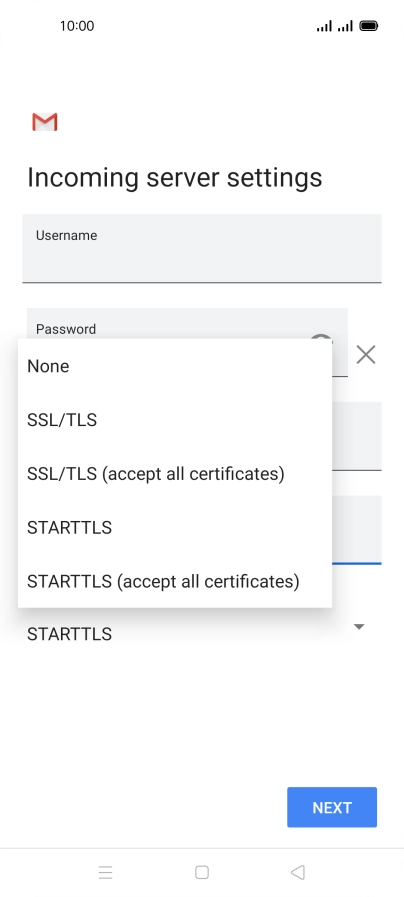The height and width of the screenshot is (897, 404).
Task: Go to home screen via square icon
Action: (x=201, y=872)
